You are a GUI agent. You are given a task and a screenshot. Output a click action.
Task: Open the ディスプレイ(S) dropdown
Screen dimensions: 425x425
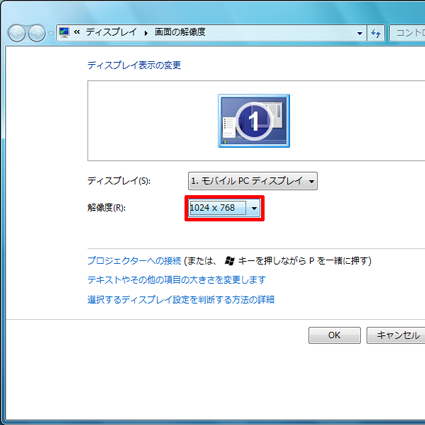pos(253,181)
